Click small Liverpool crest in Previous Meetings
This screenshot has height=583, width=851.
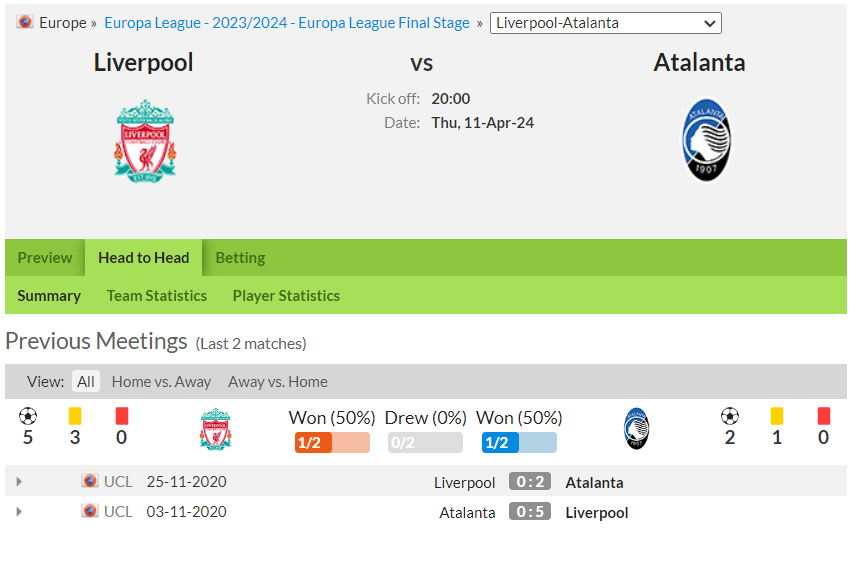pos(215,429)
